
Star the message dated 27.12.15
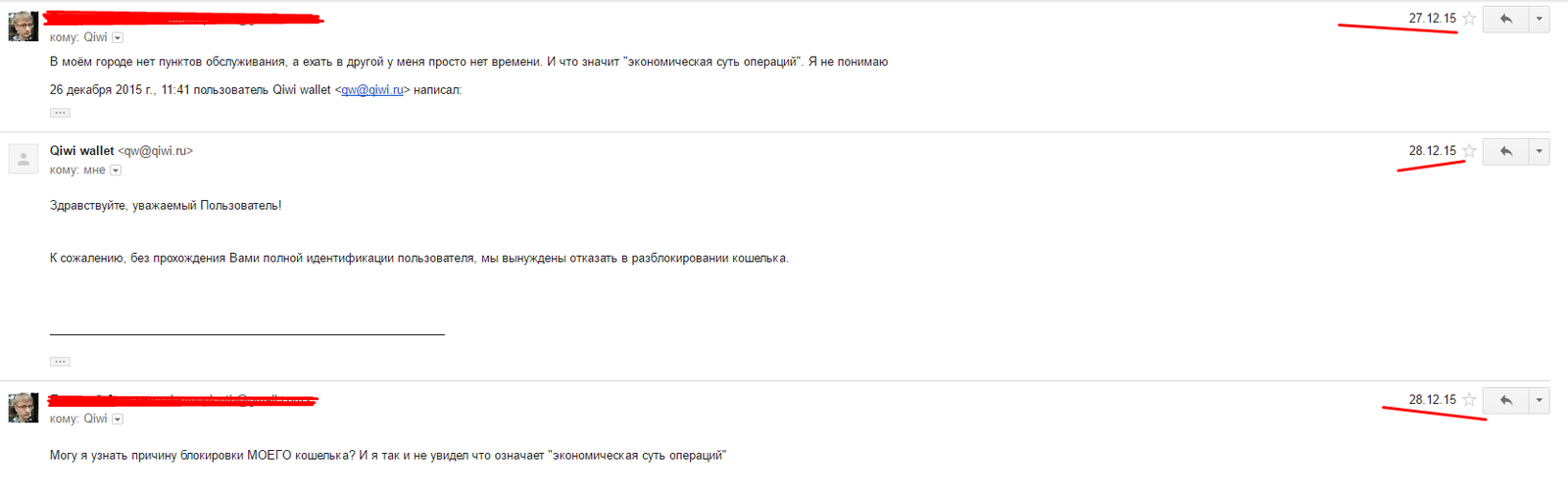(x=1469, y=19)
